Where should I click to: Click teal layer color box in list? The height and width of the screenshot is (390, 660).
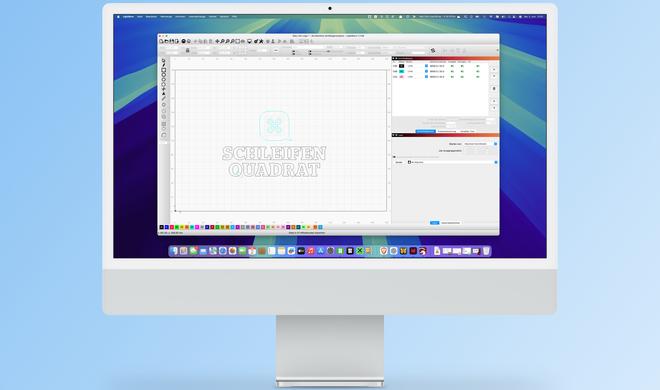click(402, 72)
